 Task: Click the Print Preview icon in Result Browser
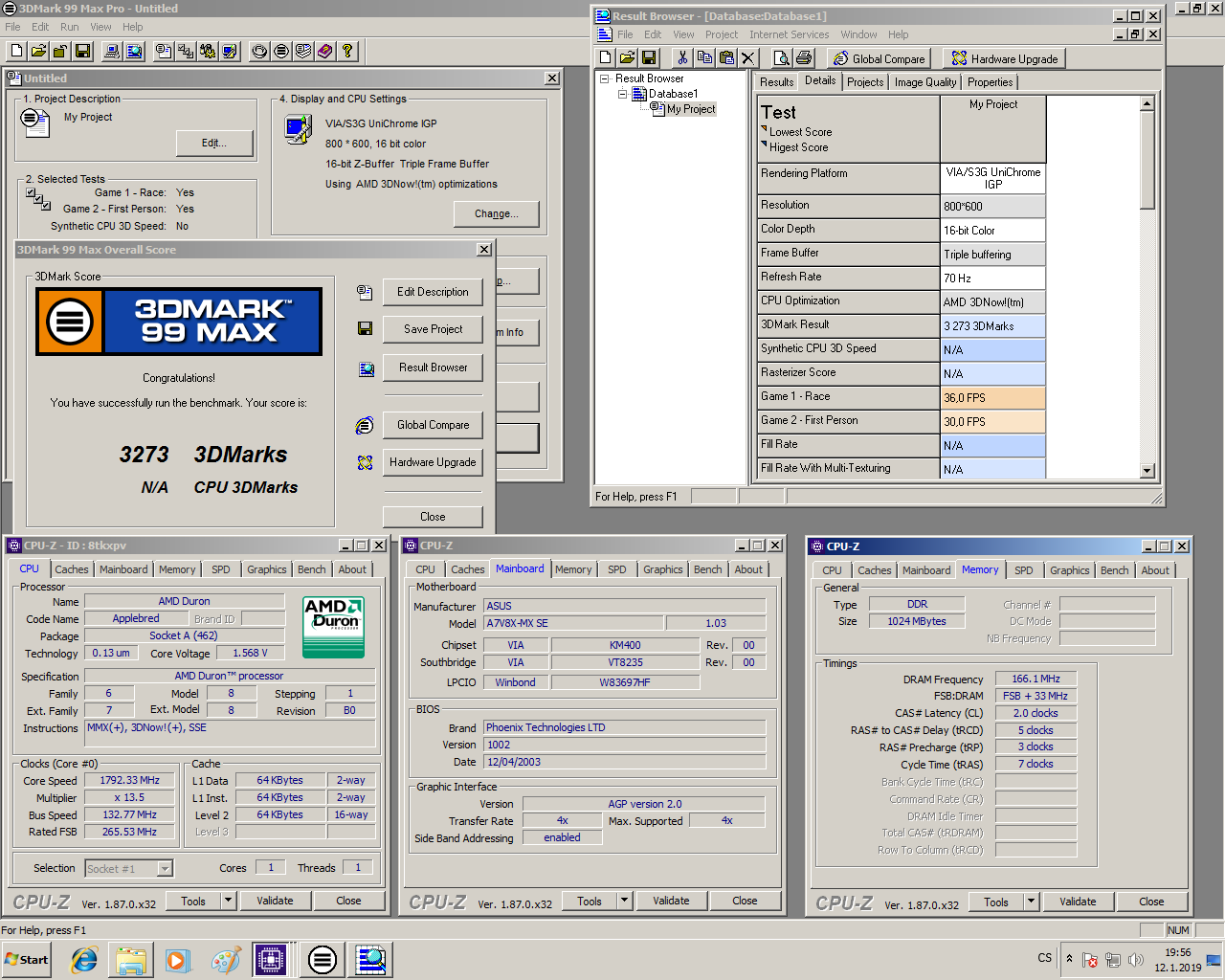(x=781, y=58)
